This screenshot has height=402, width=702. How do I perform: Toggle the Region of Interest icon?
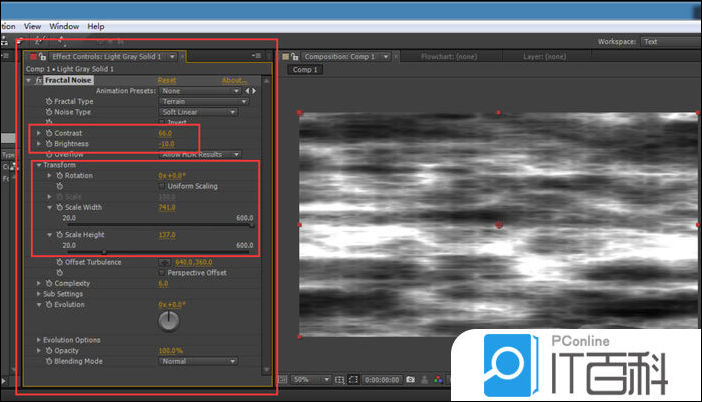pyautogui.click(x=354, y=380)
